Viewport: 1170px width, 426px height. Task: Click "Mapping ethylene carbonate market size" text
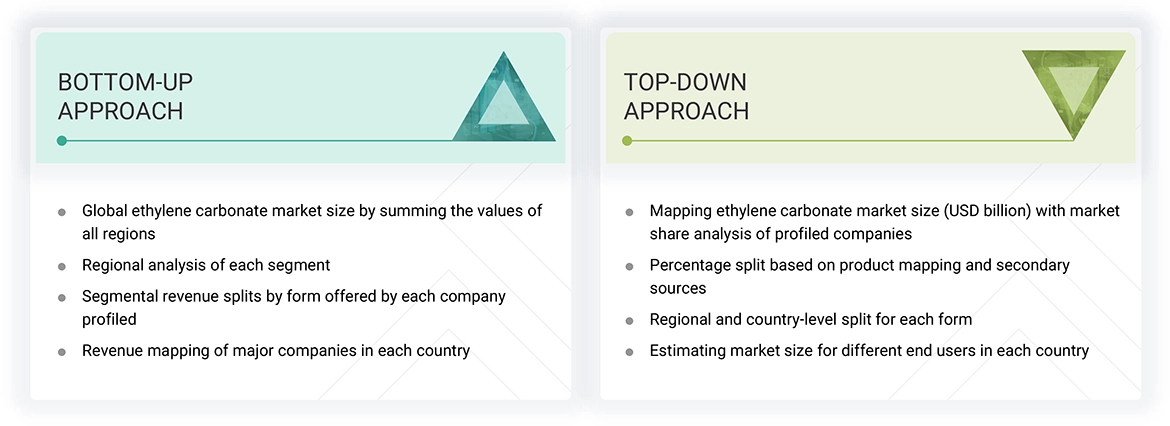pyautogui.click(x=884, y=211)
